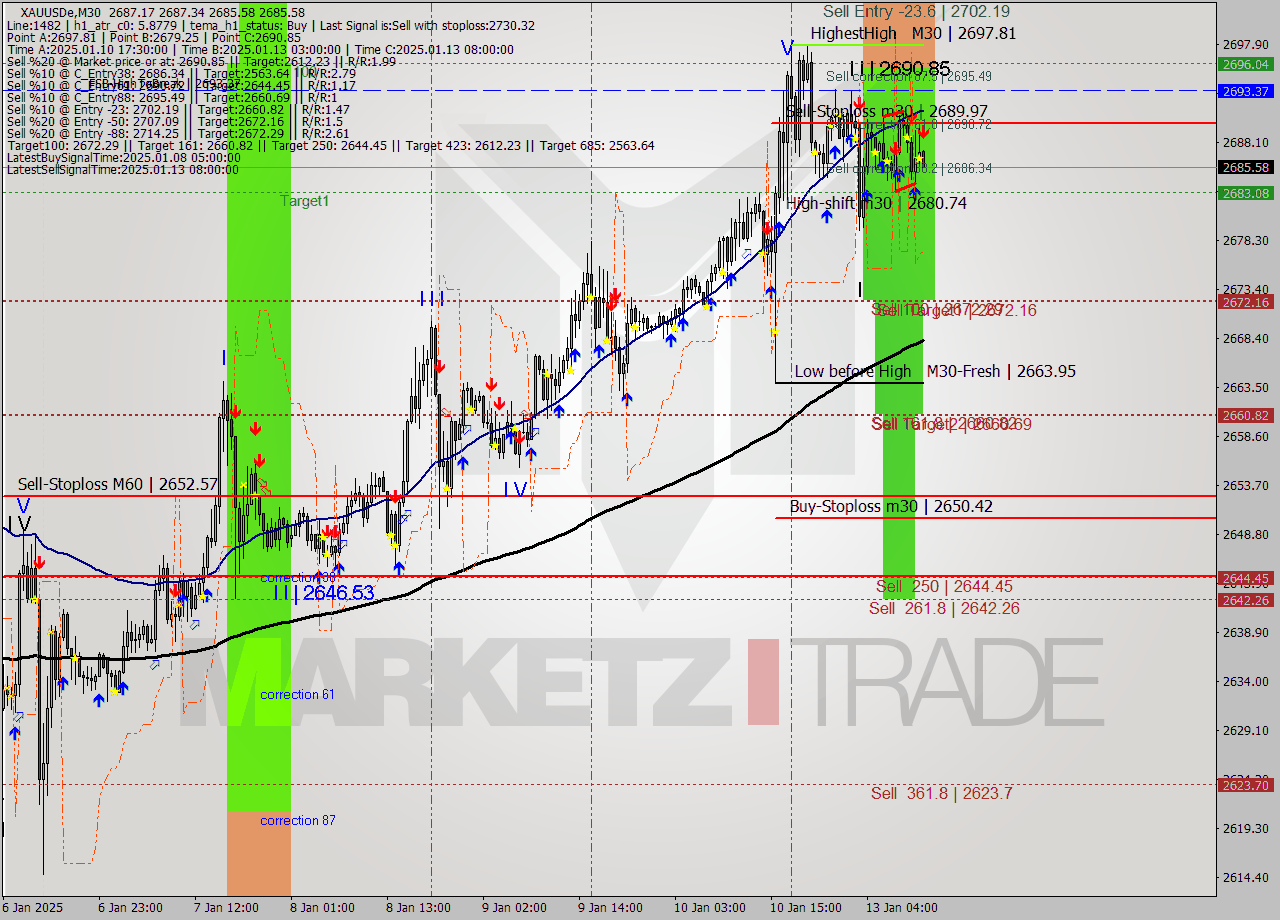Screen dimensions: 1280x920
Task: Click the blue 'I I I' wave label
Action: coord(432,299)
